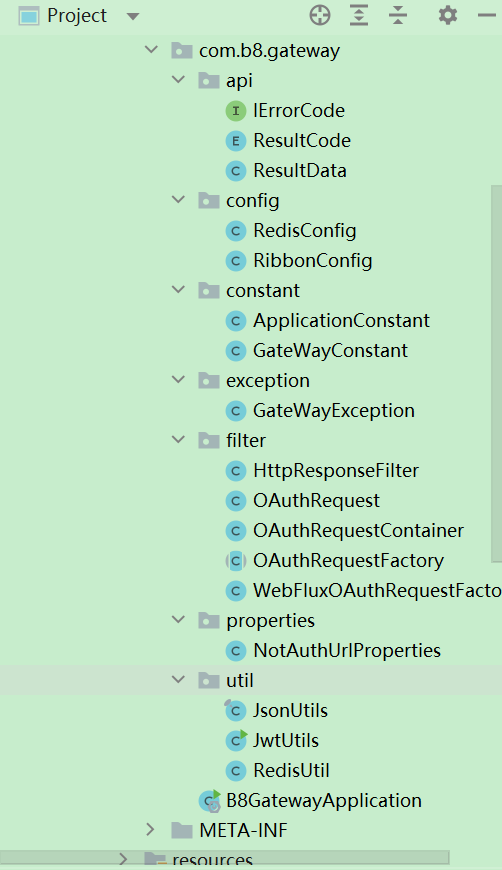Screen dimensions: 502x870
Task: Open NotAuthUrlProperties in the tree
Action: pos(347,650)
